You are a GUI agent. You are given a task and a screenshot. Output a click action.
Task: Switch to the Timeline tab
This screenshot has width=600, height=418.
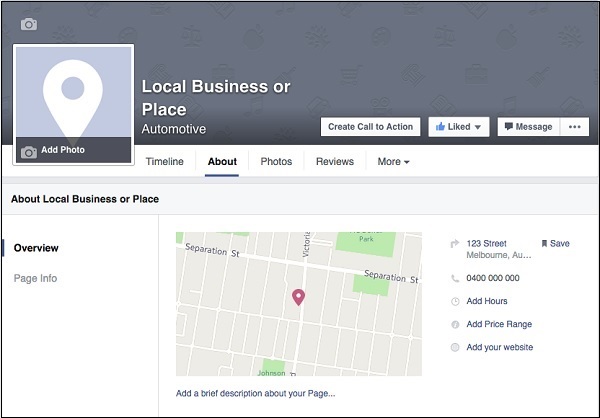pos(164,161)
